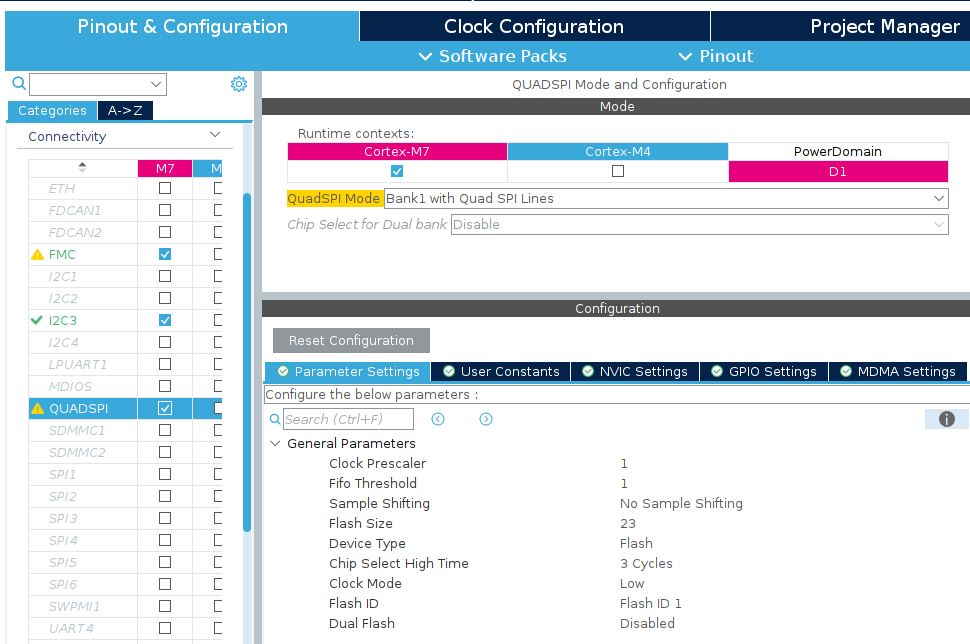The image size is (970, 644).
Task: Collapse the General Parameters group
Action: pyautogui.click(x=275, y=443)
